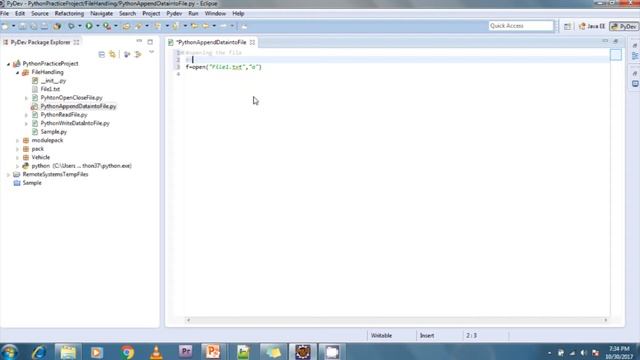Minimize the editor area
This screenshot has height=360, width=640.
(x=605, y=41)
